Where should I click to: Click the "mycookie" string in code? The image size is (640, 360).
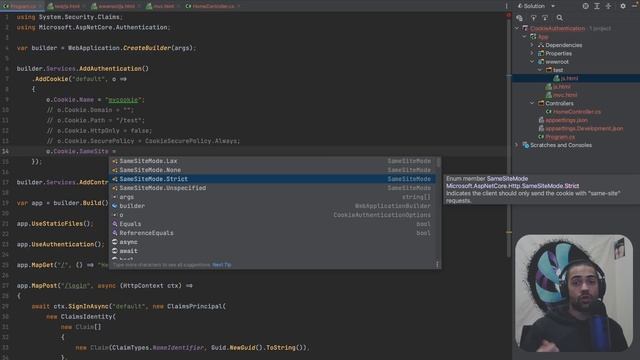[123, 100]
